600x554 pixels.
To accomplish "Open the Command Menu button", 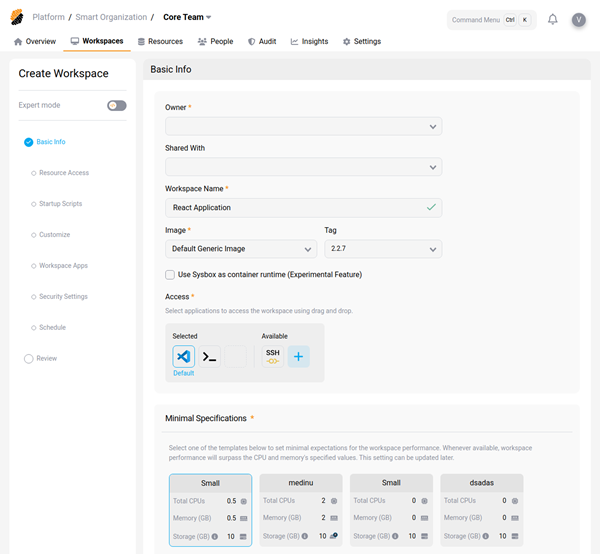I will 491,19.
